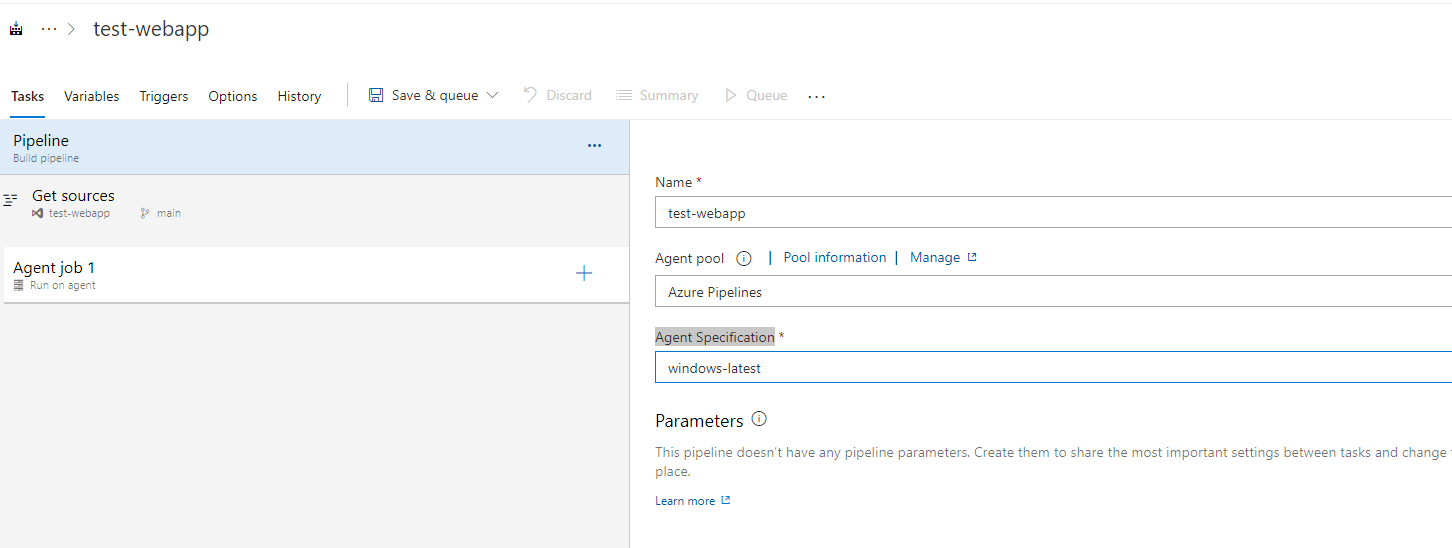This screenshot has height=548, width=1452.
Task: Open the Agent Specification dropdown
Action: click(1052, 368)
